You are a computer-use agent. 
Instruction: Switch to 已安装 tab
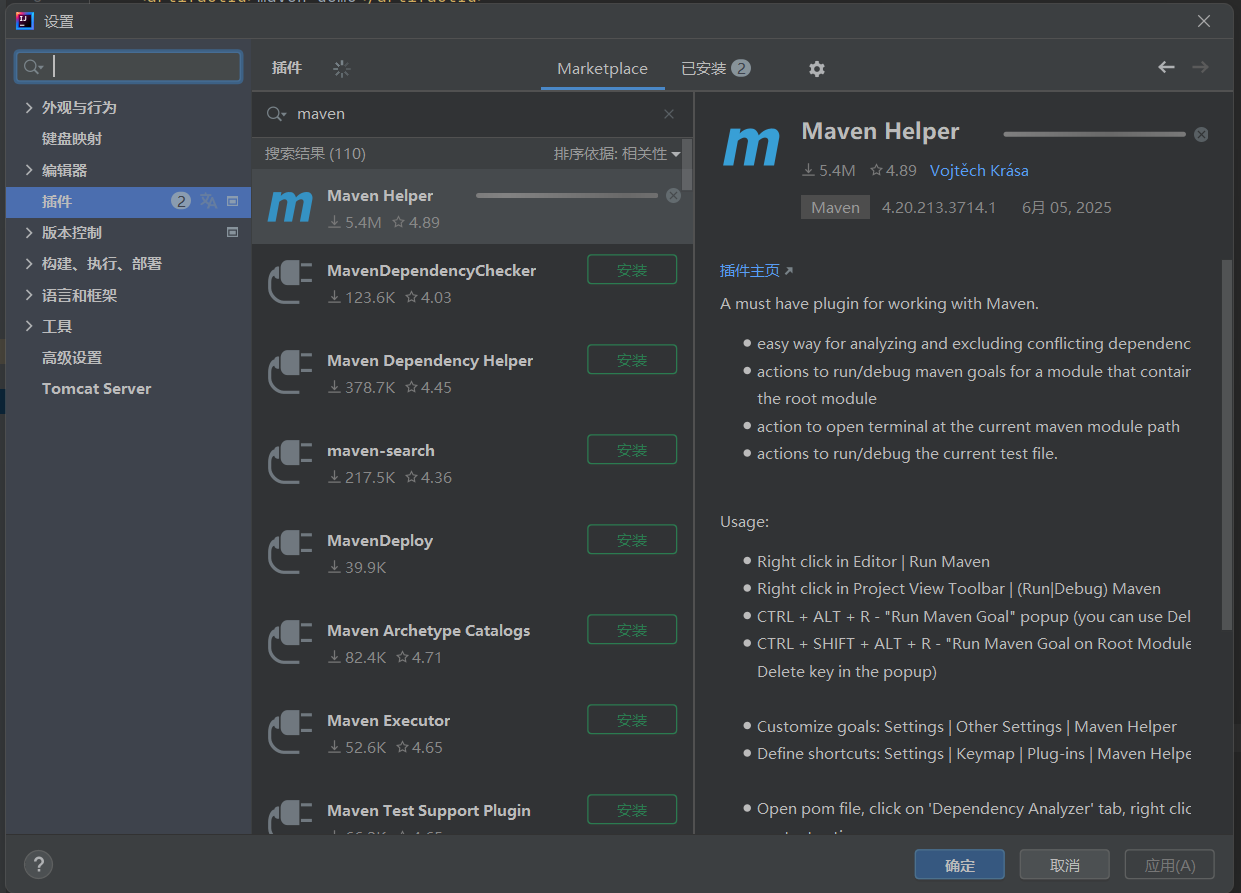click(x=715, y=68)
